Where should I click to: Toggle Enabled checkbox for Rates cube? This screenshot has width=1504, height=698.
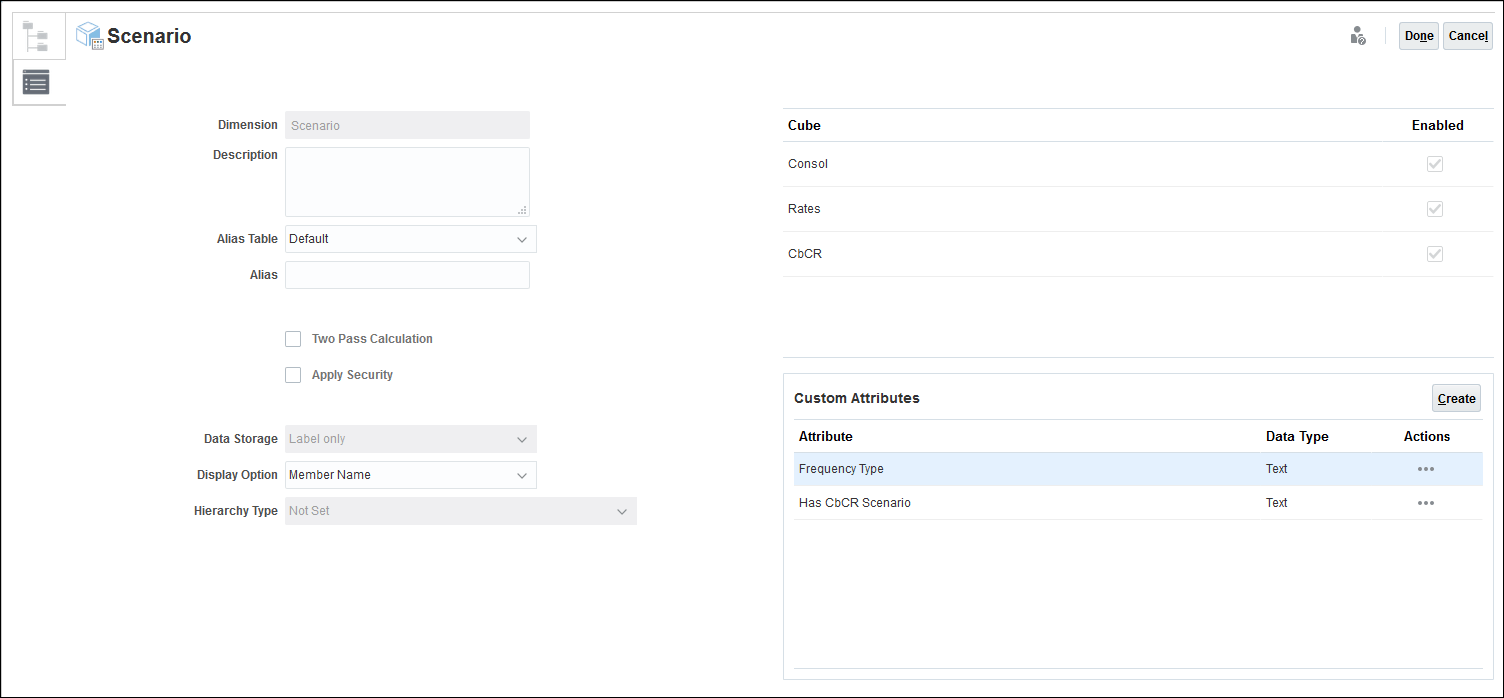pos(1435,209)
